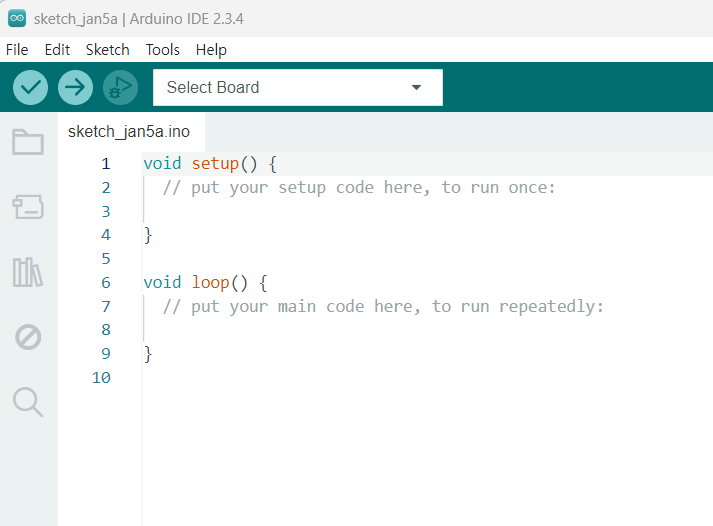Click the Verify checkmark button
Screen dimensions: 713x526
[x=30, y=87]
